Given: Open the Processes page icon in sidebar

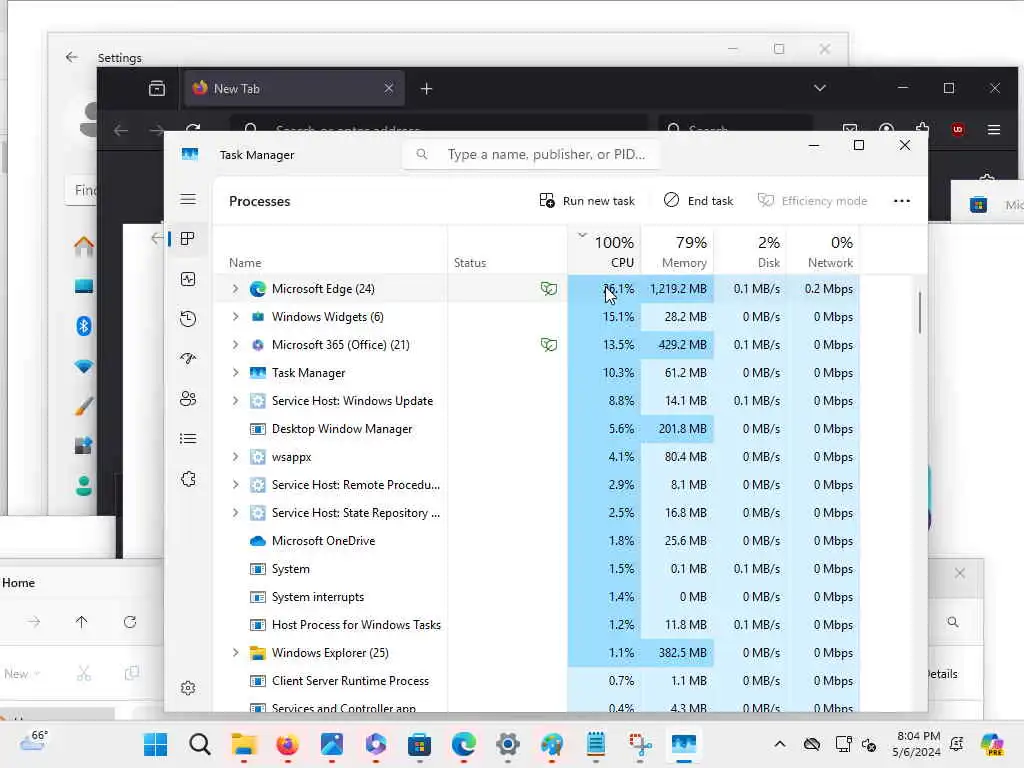Looking at the screenshot, I should pyautogui.click(x=188, y=239).
